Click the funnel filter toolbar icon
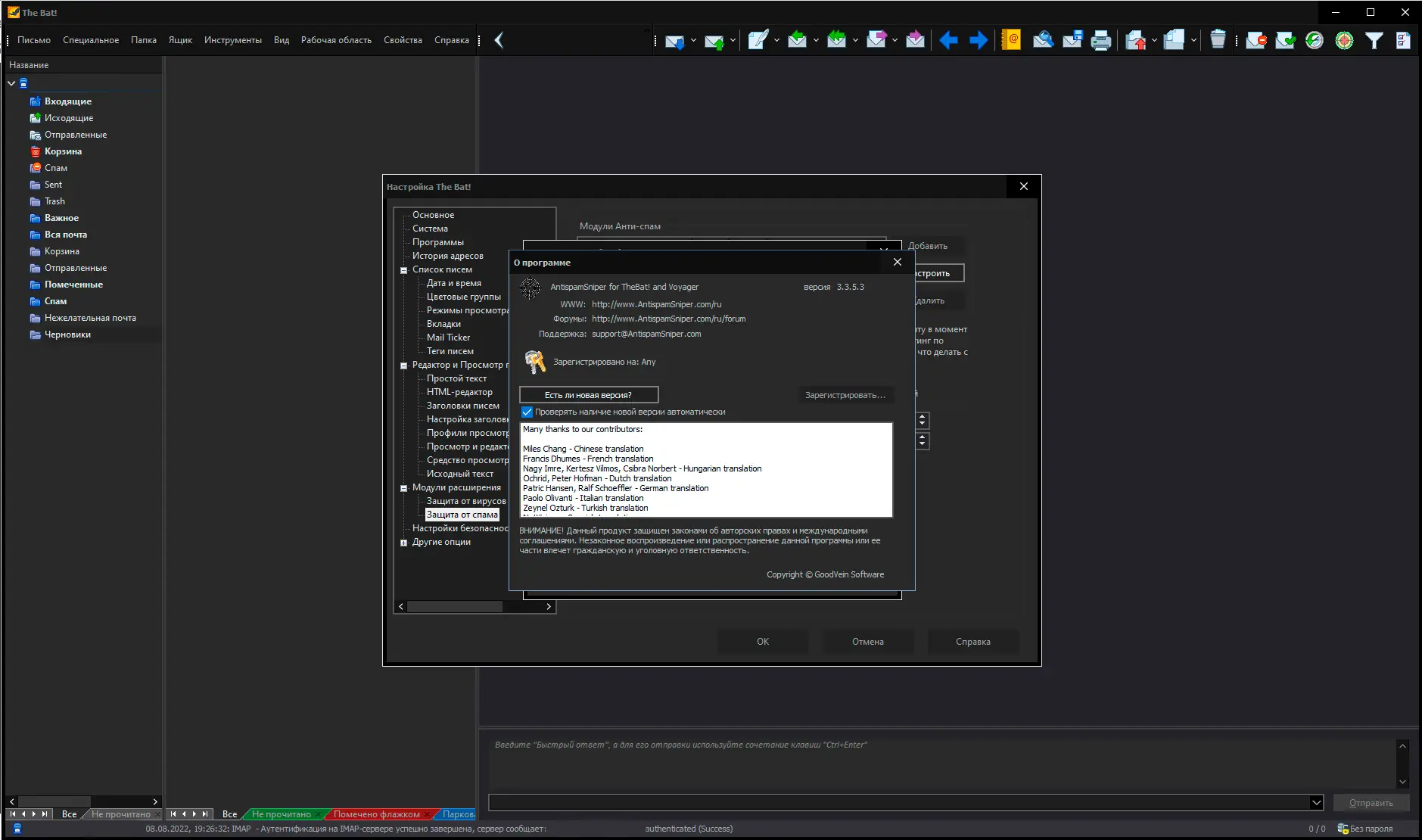The width and height of the screenshot is (1422, 840). (x=1374, y=40)
